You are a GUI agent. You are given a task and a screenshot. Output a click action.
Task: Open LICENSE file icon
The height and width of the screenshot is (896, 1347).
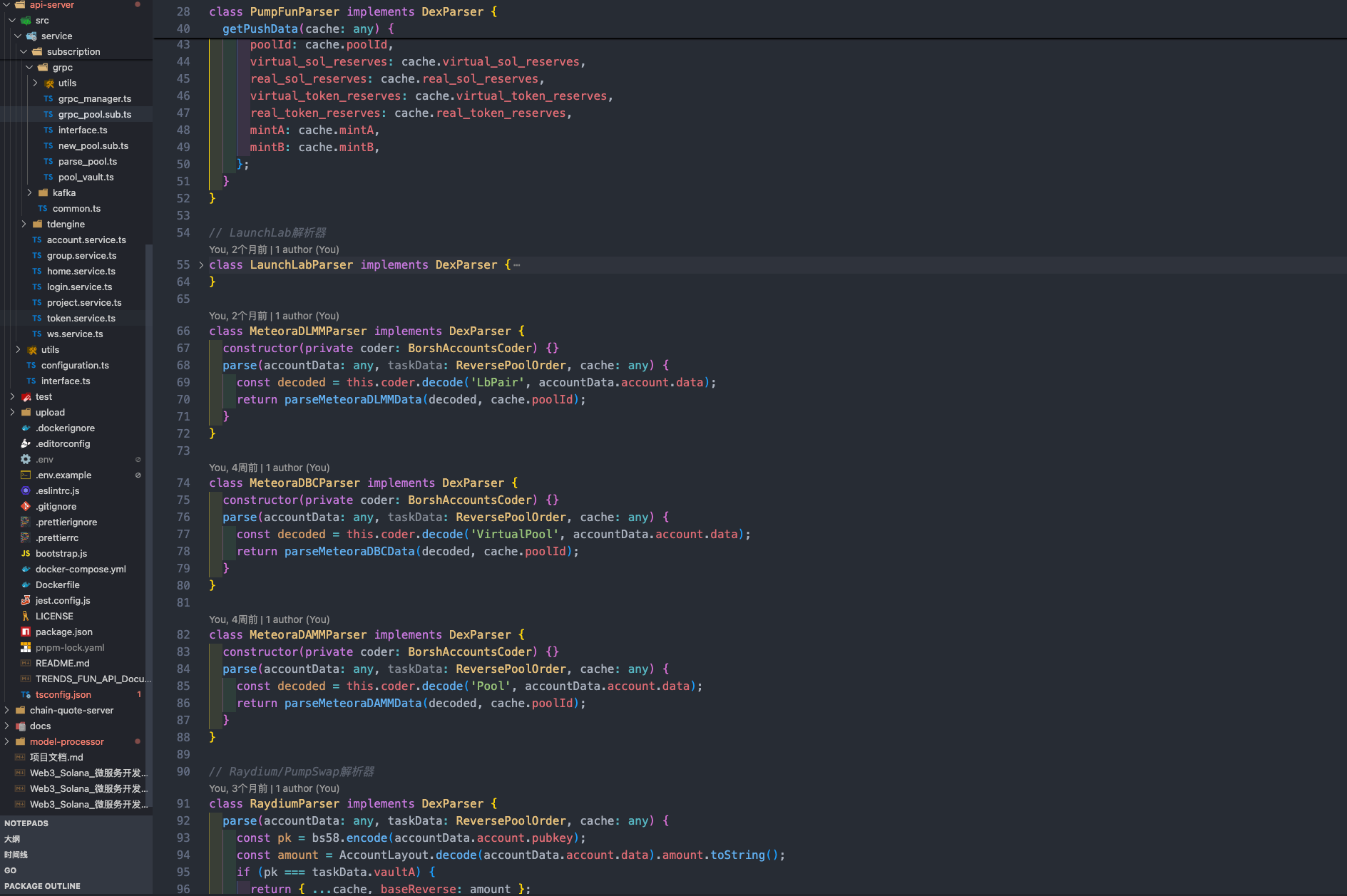tap(26, 616)
